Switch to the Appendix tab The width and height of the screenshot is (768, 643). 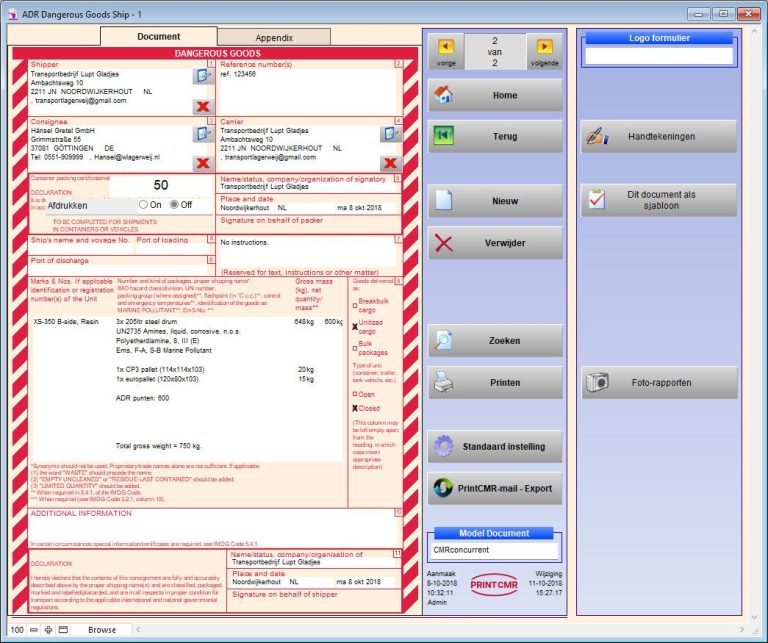pos(274,37)
